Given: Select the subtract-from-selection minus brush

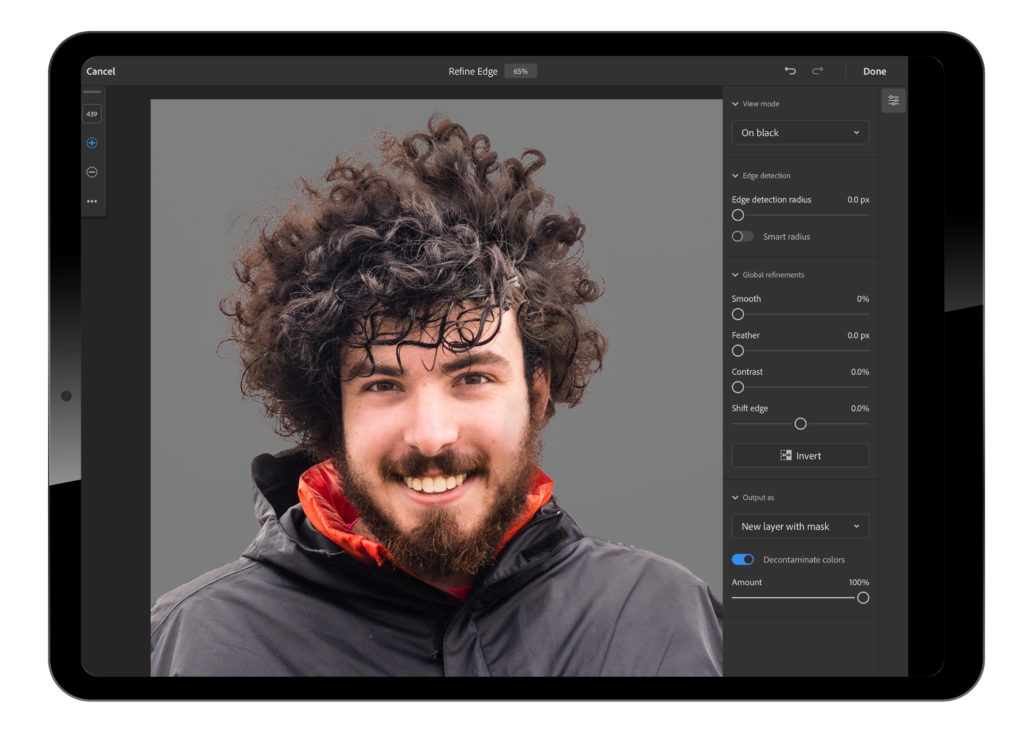Looking at the screenshot, I should [92, 172].
